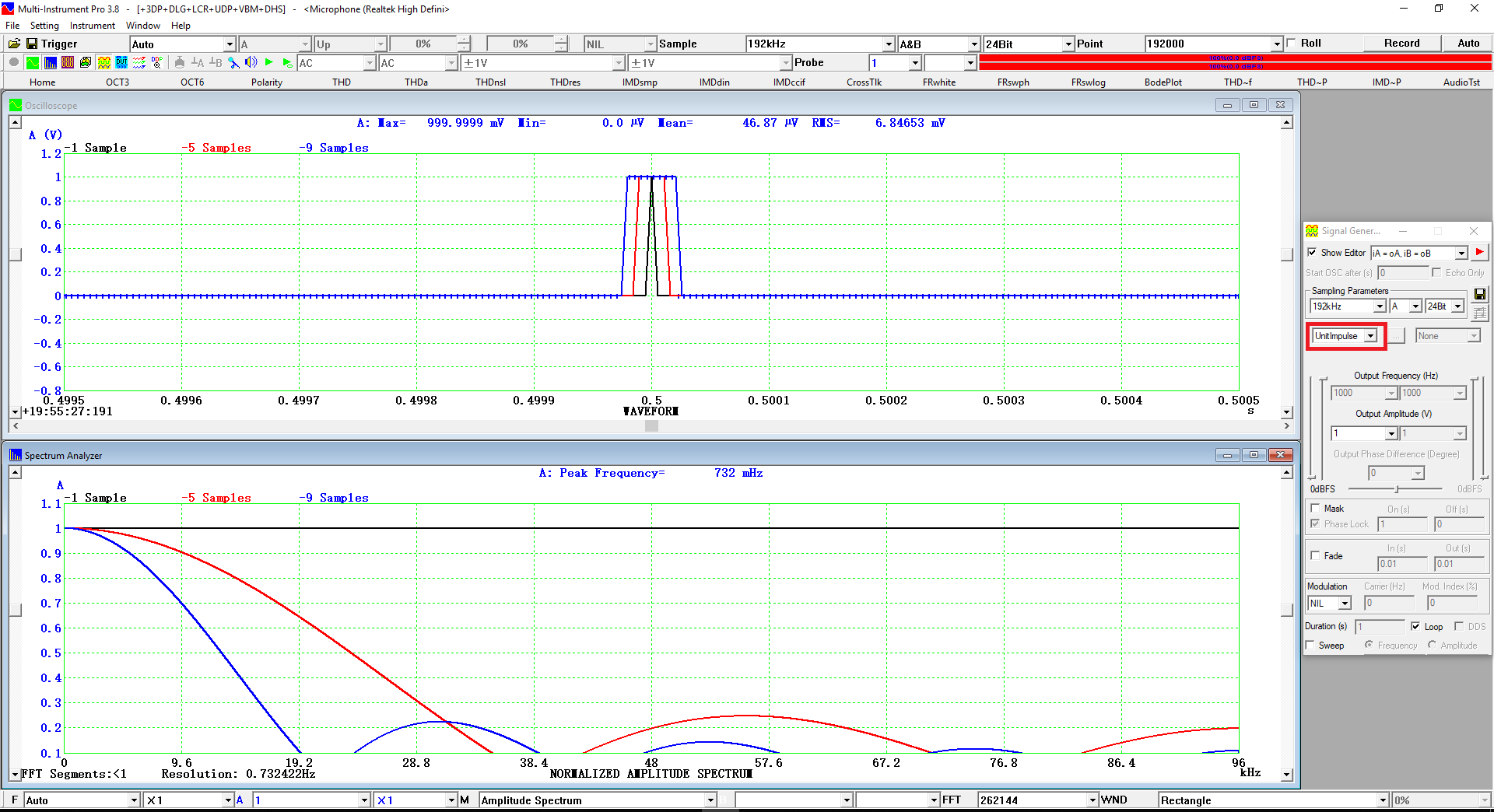The height and width of the screenshot is (812, 1494).
Task: Uncheck the Loop checkbox
Action: [x=1415, y=626]
